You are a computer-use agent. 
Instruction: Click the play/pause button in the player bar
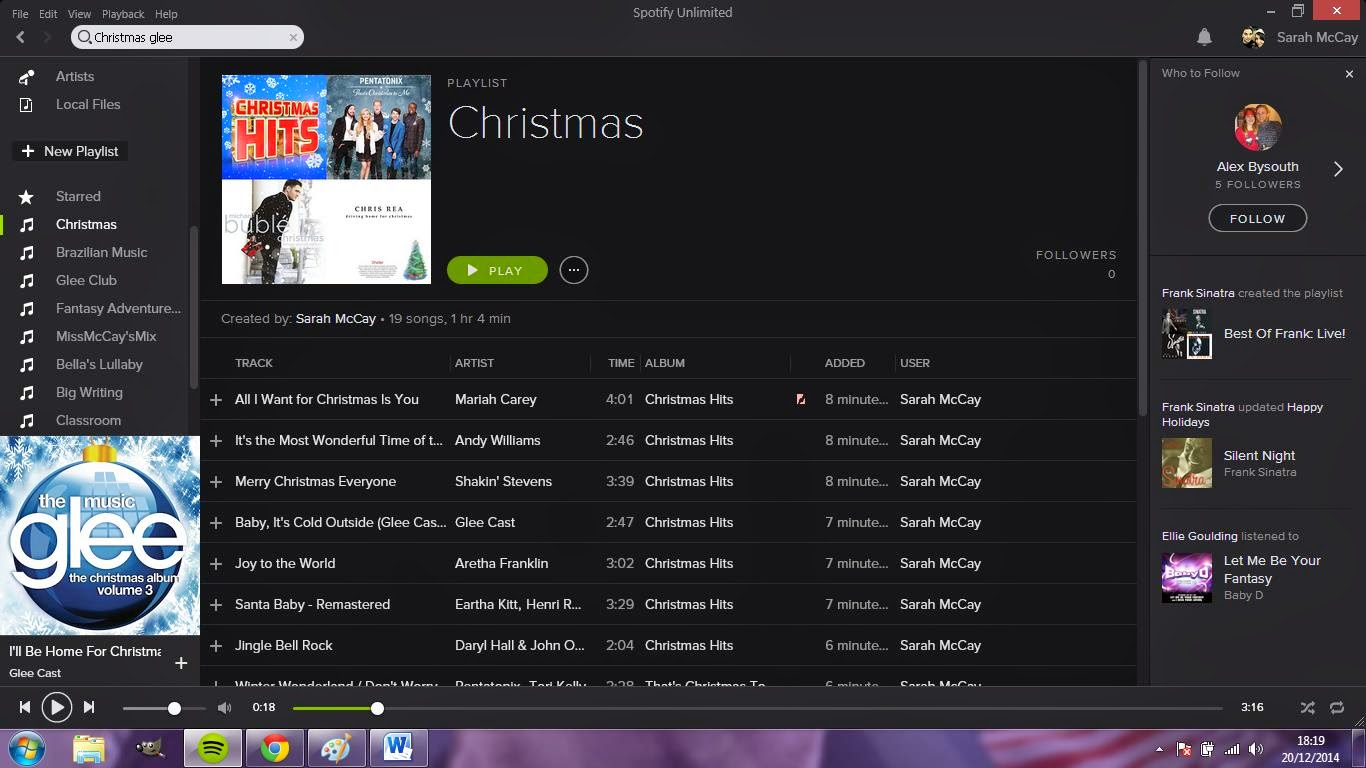point(57,707)
